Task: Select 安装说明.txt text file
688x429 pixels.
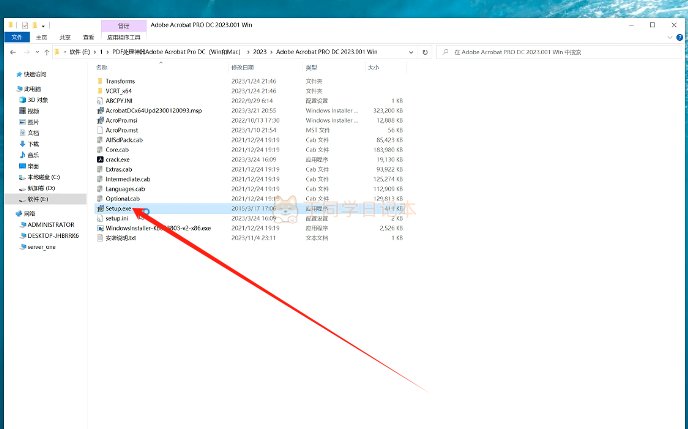Action: click(x=120, y=238)
